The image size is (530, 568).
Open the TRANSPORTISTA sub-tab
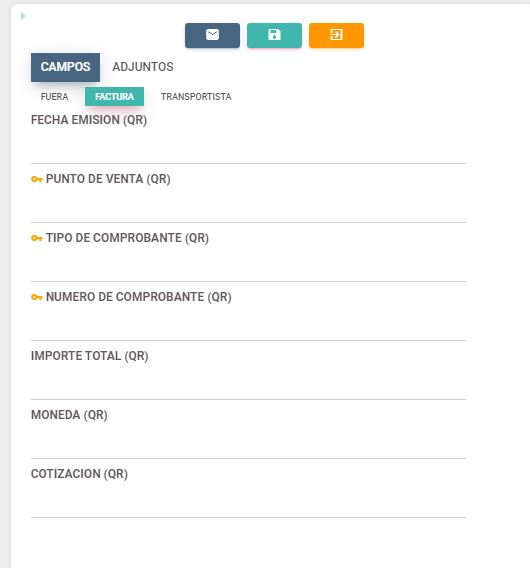pyautogui.click(x=196, y=97)
